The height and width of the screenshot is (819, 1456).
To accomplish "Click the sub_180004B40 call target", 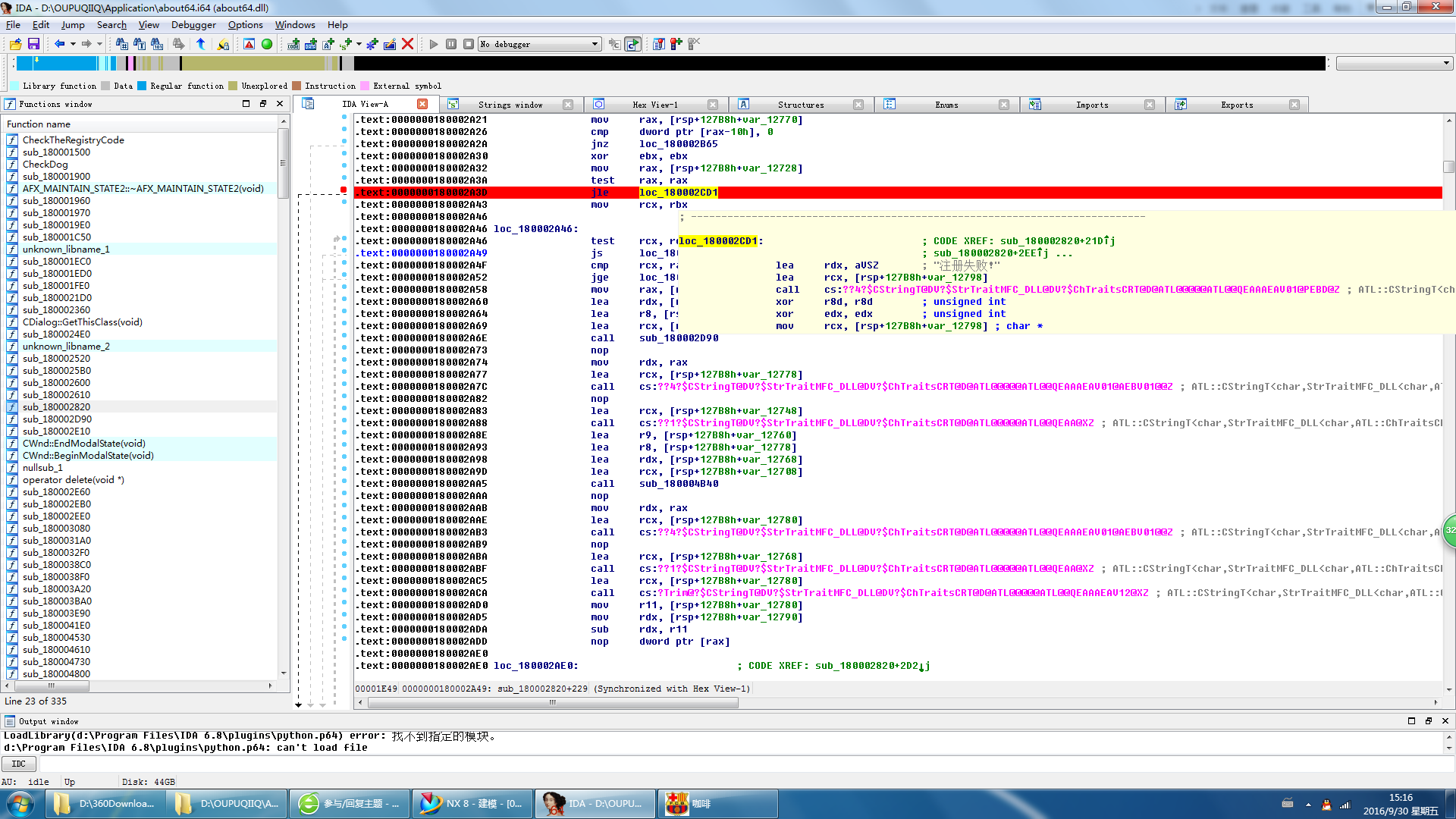I will pyautogui.click(x=679, y=484).
